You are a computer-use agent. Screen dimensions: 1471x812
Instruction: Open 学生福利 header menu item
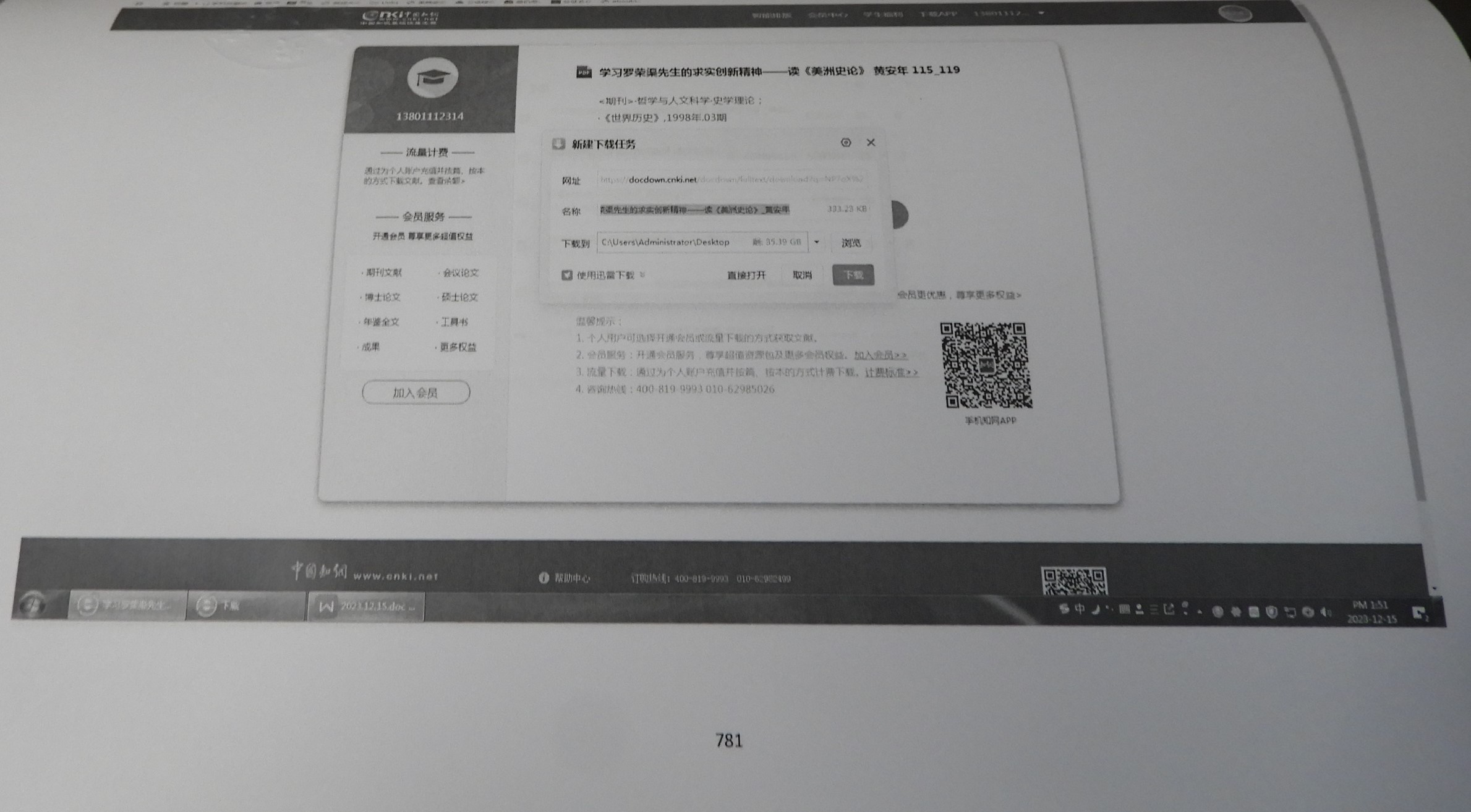coord(883,14)
